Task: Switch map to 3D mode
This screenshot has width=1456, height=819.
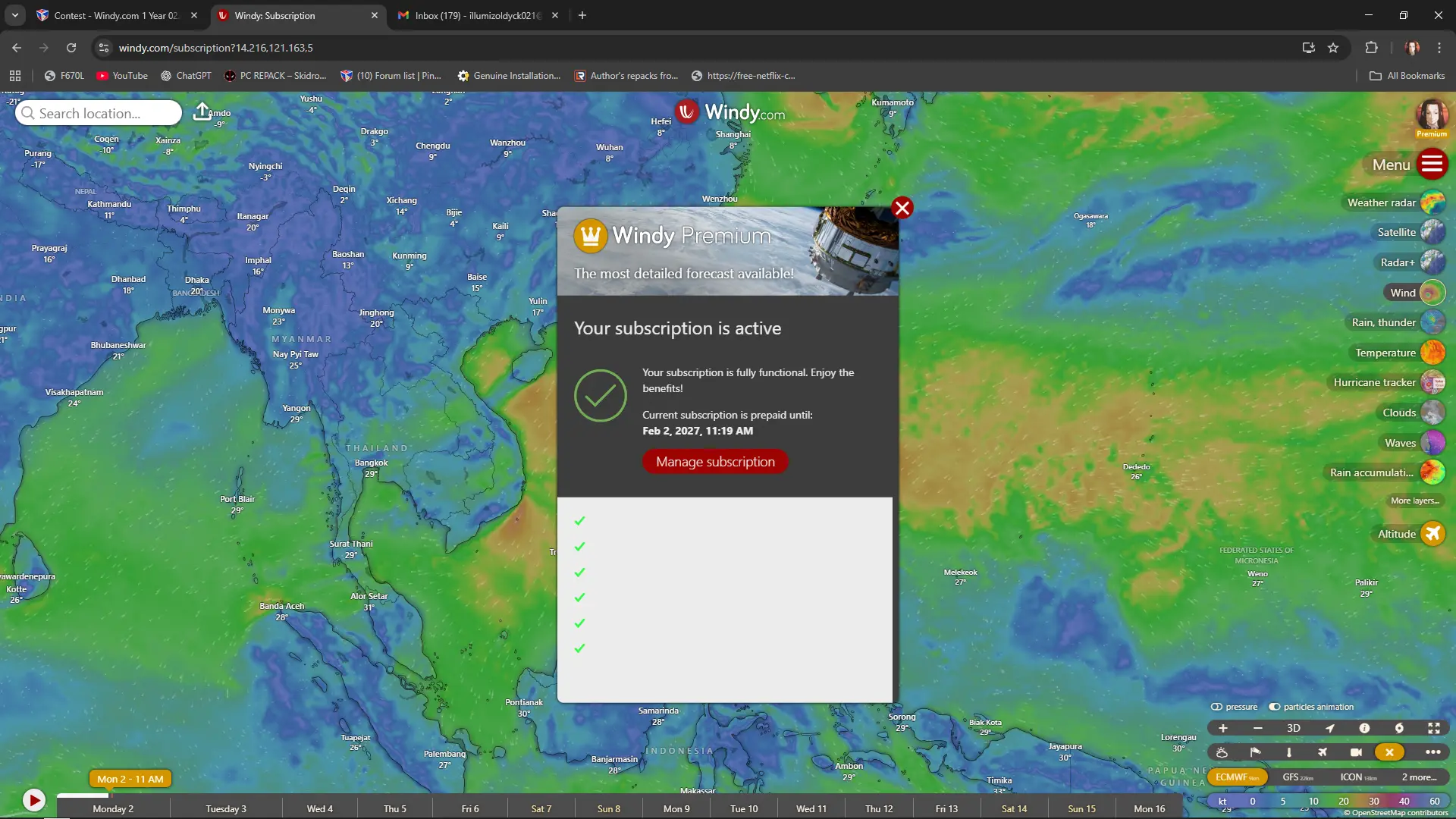Action: (1294, 728)
